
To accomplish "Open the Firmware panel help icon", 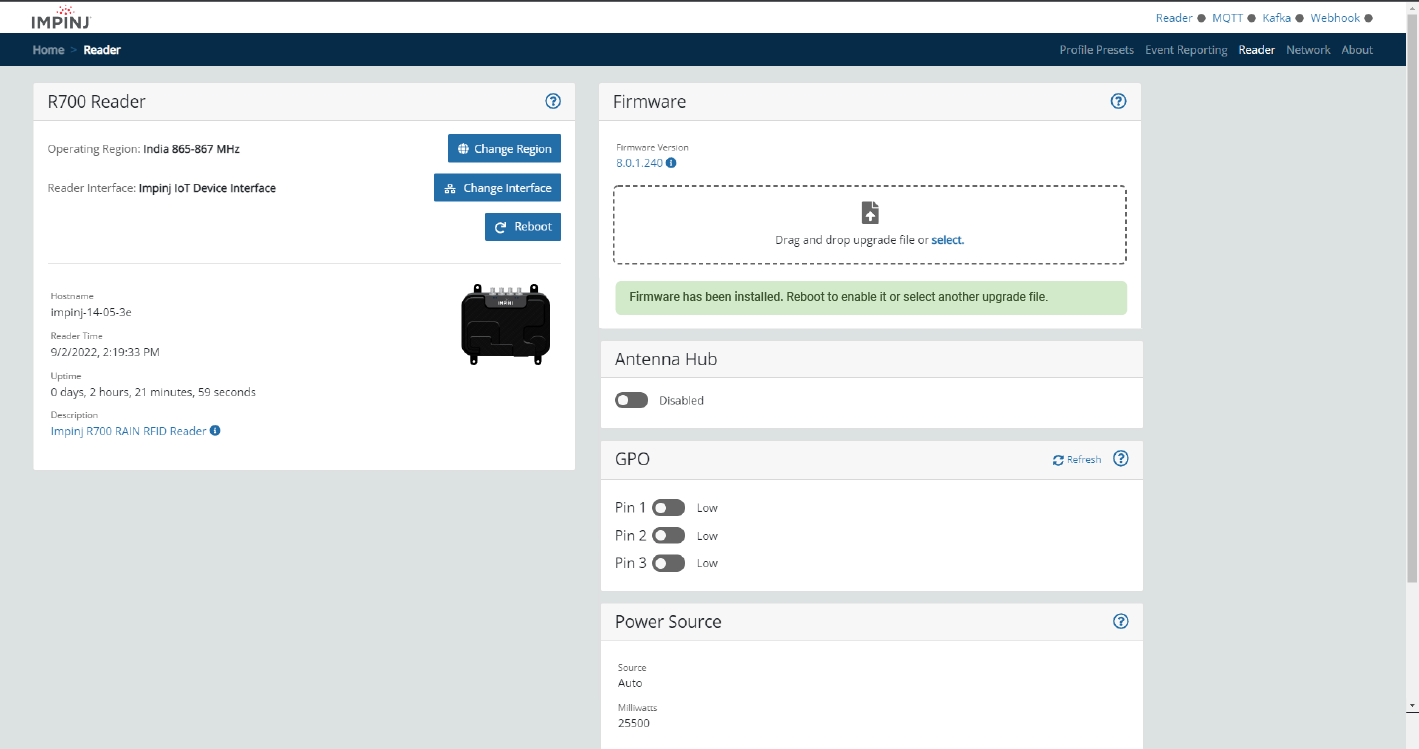I will click(x=1119, y=101).
